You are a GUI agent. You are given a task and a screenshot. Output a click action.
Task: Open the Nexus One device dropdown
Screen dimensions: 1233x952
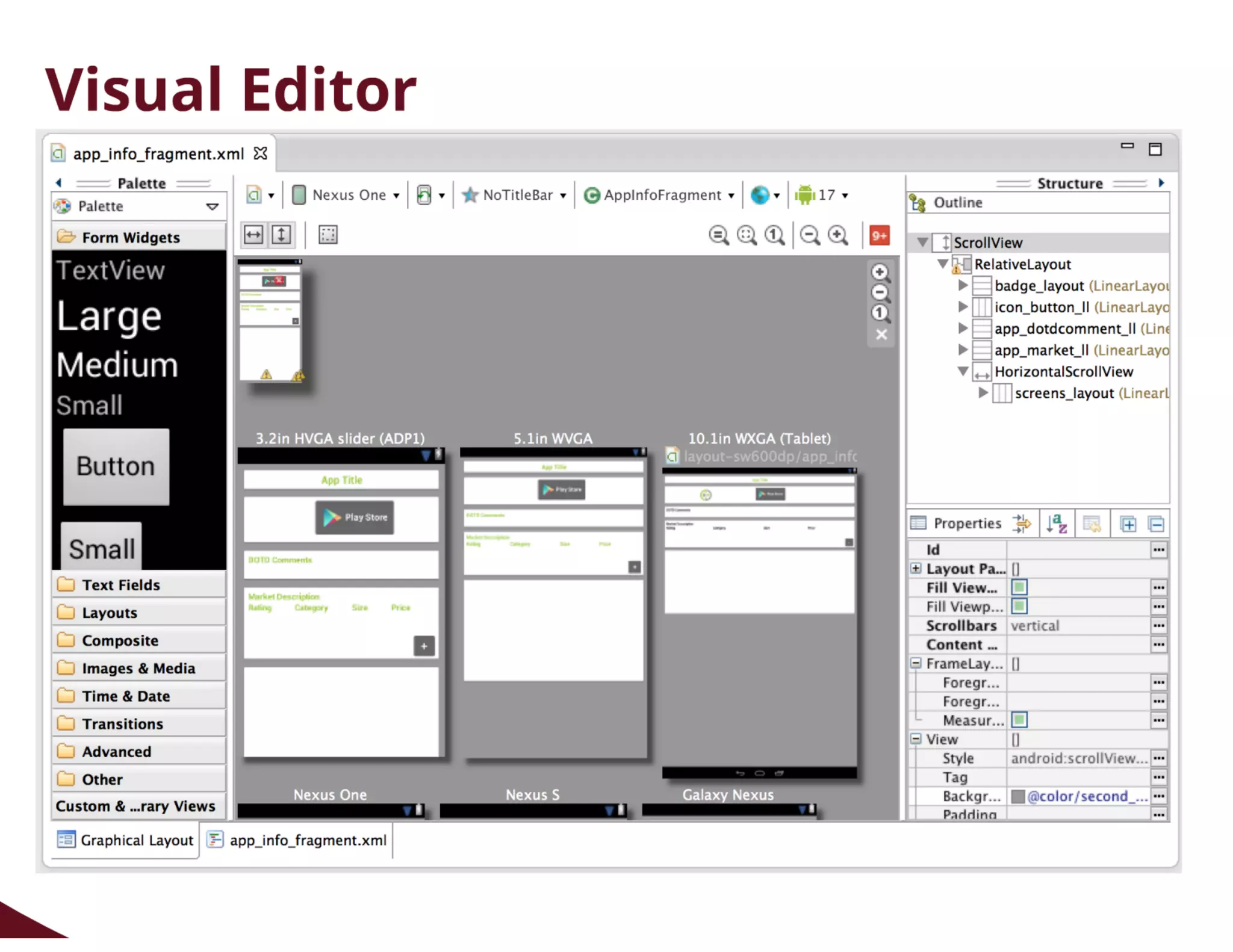tap(346, 195)
